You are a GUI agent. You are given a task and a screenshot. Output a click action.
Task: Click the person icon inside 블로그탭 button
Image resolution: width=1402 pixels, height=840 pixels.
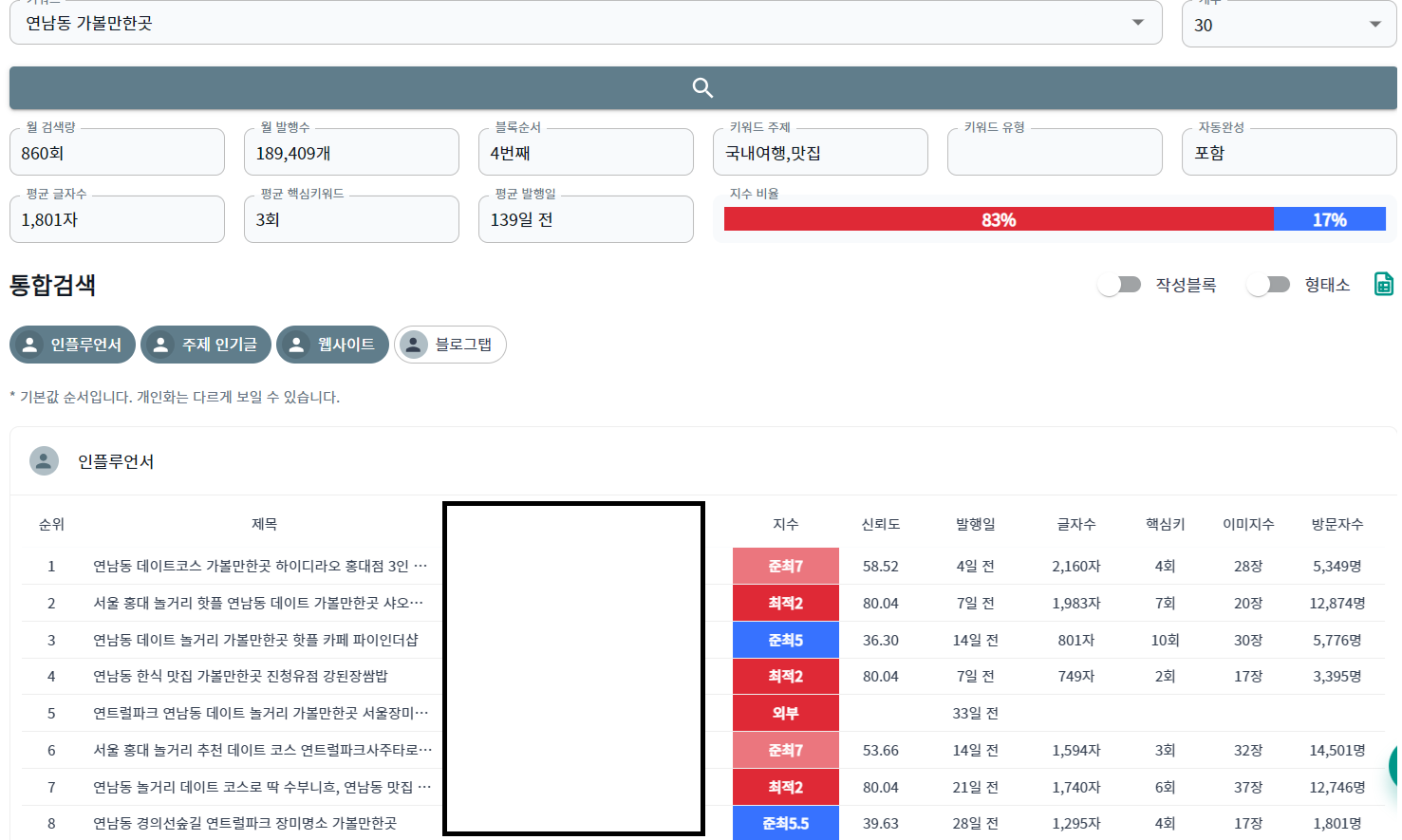(412, 345)
